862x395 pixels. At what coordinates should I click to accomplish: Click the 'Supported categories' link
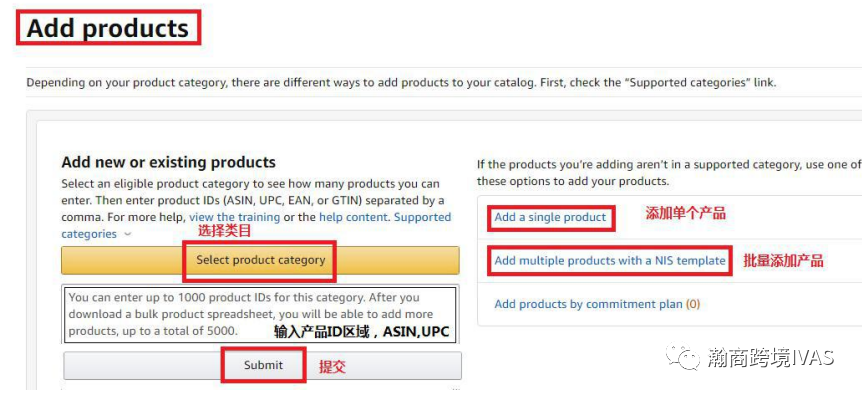[x=256, y=225]
